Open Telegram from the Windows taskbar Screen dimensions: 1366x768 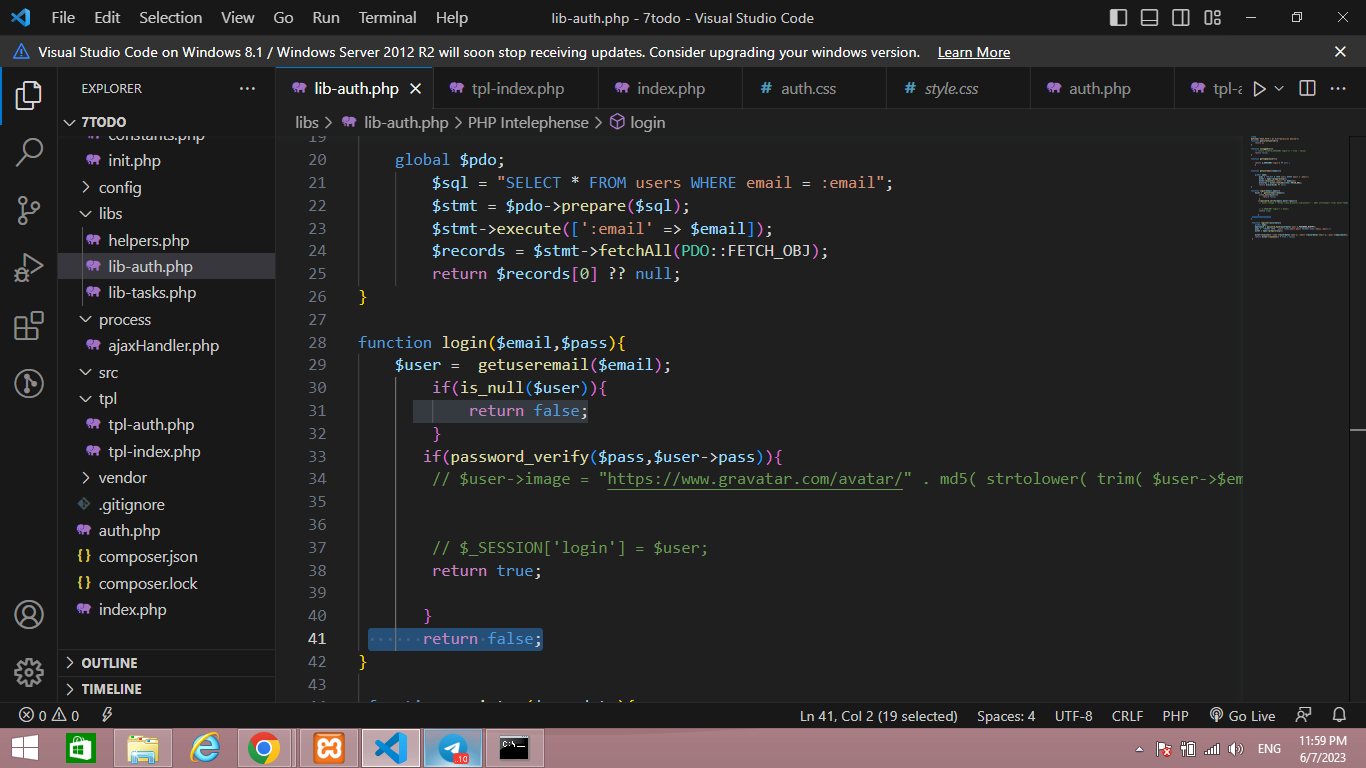(x=453, y=748)
